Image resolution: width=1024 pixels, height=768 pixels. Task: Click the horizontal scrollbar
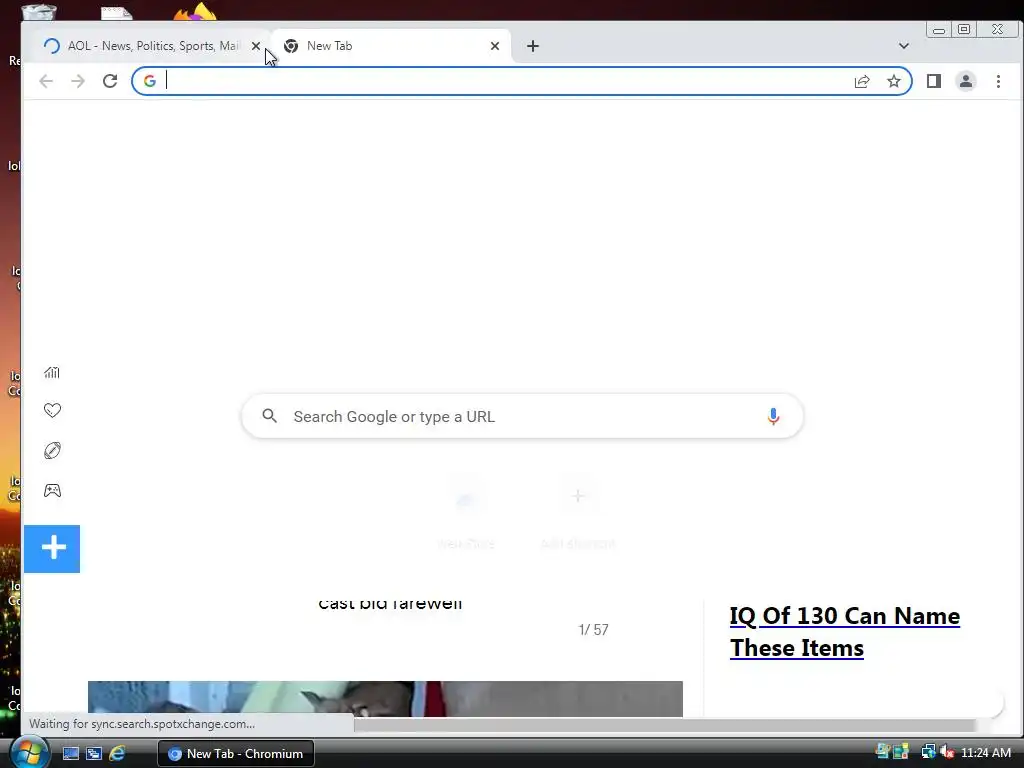pos(665,725)
